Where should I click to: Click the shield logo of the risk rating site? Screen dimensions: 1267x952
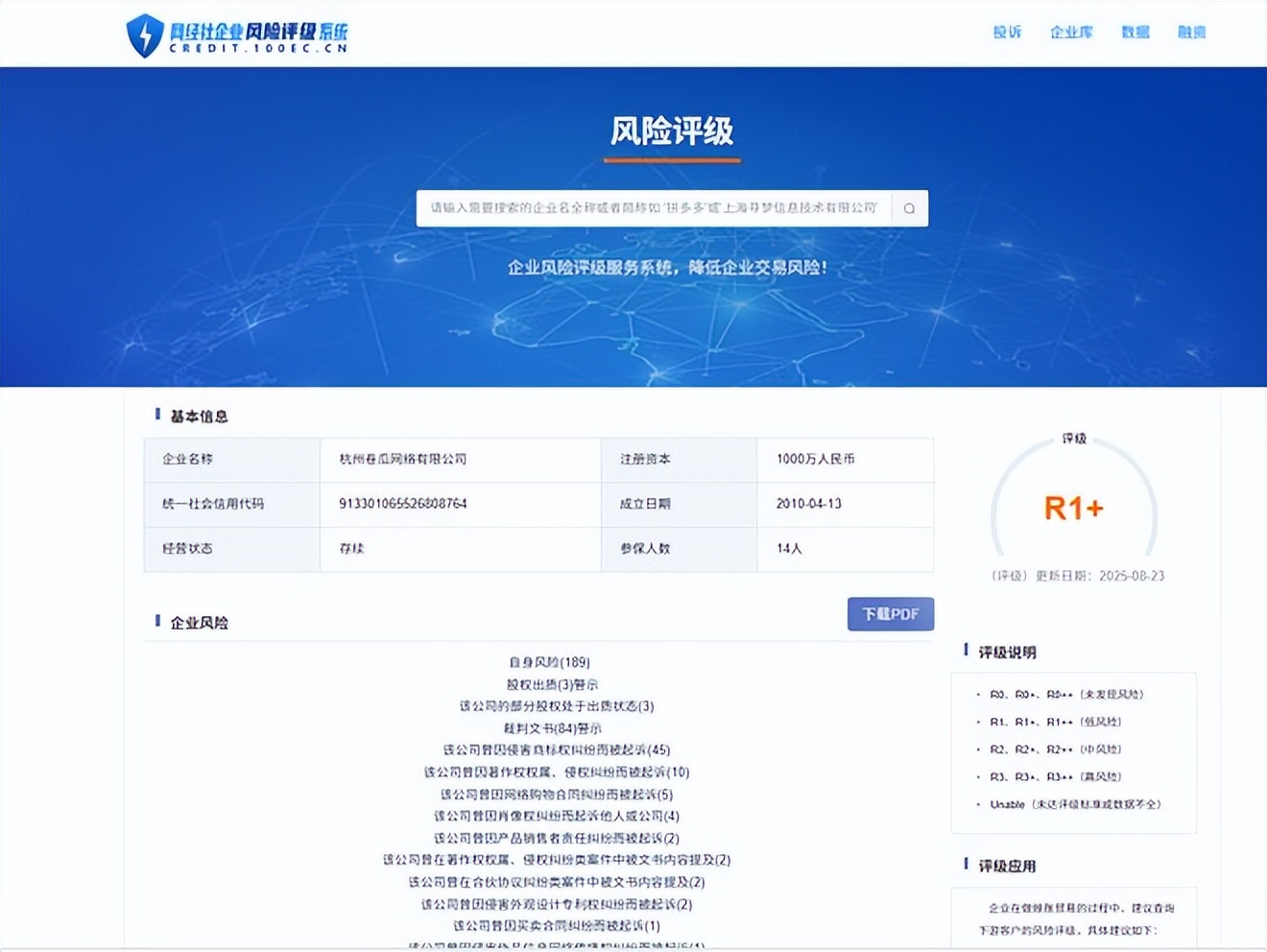tap(145, 35)
